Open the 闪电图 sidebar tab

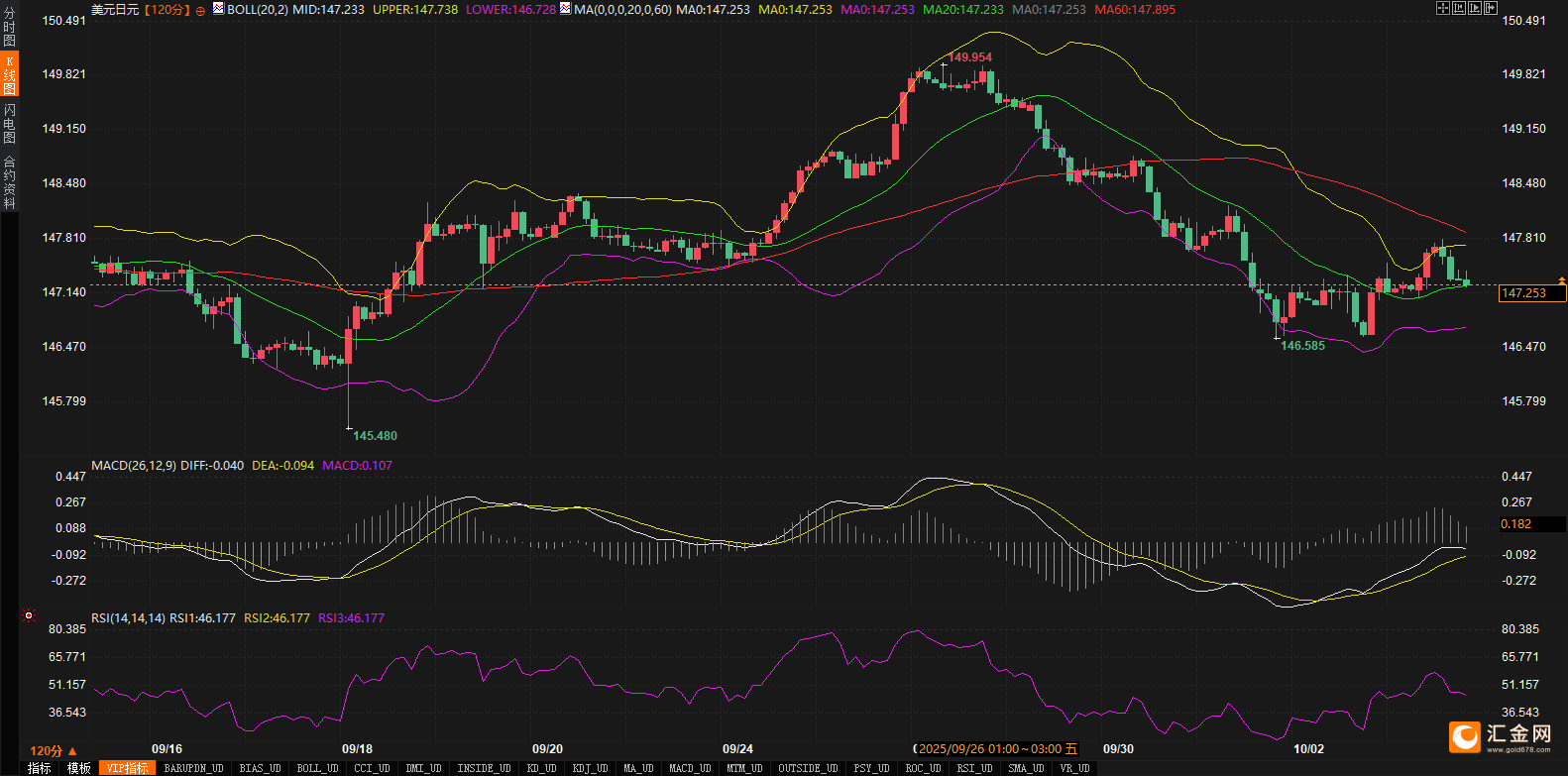[x=9, y=123]
